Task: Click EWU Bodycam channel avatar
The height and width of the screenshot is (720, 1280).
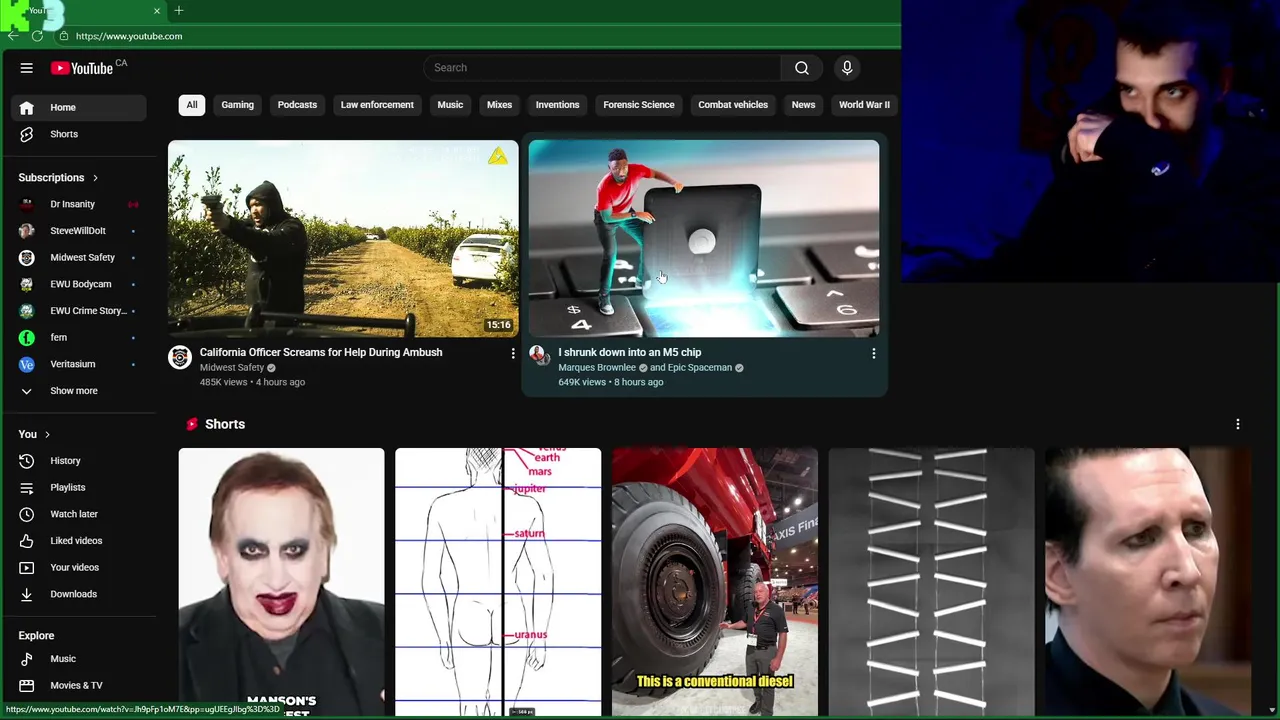Action: tap(27, 284)
